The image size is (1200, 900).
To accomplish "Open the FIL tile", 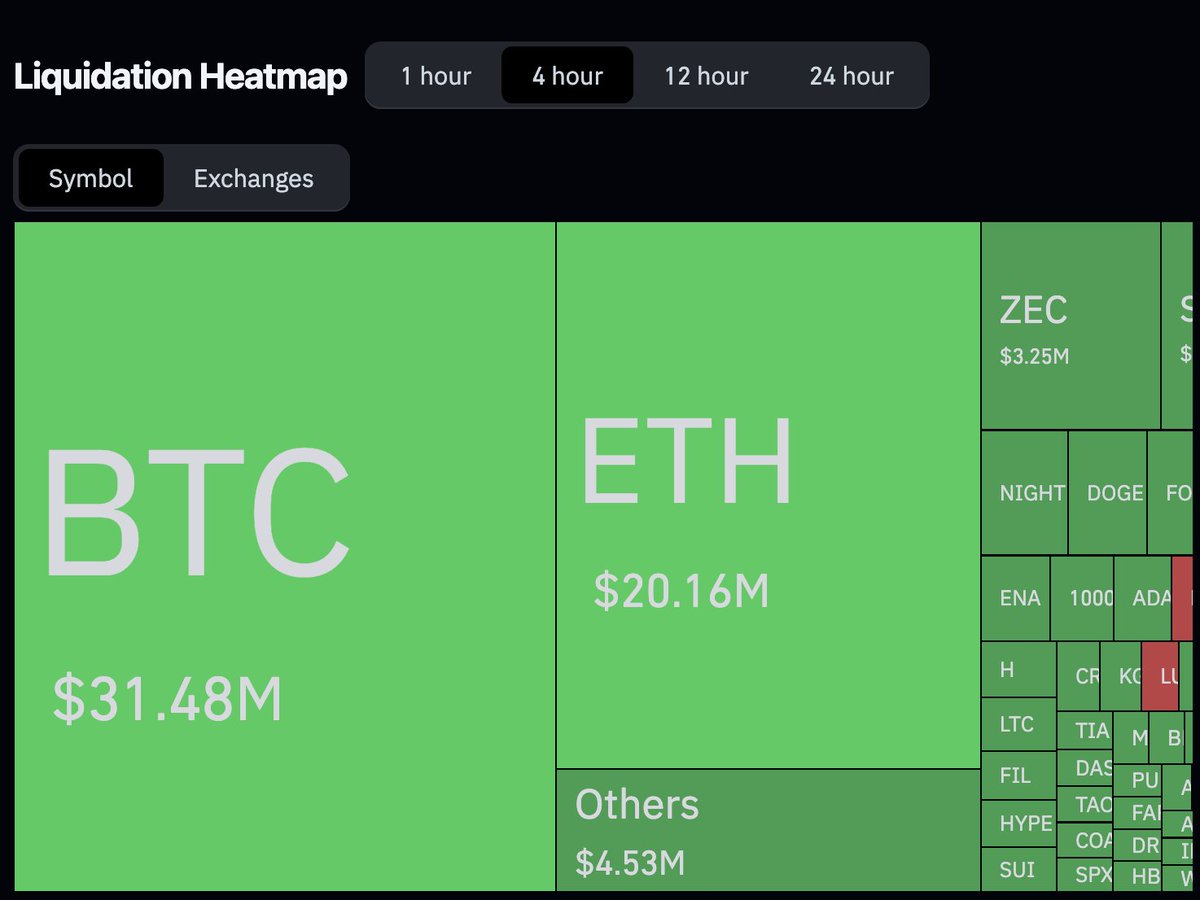I will (x=1019, y=775).
